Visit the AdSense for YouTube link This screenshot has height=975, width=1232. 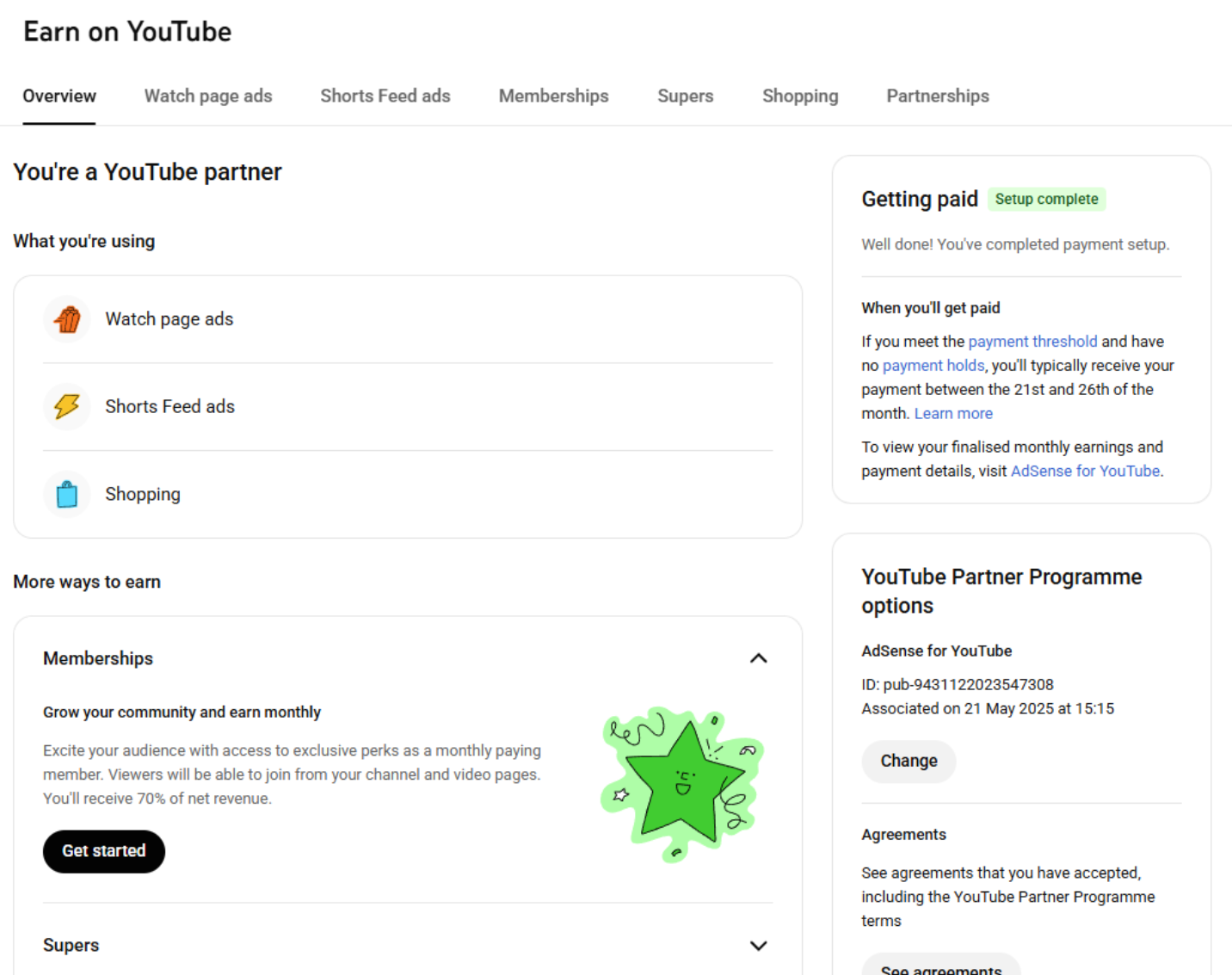coord(1085,472)
